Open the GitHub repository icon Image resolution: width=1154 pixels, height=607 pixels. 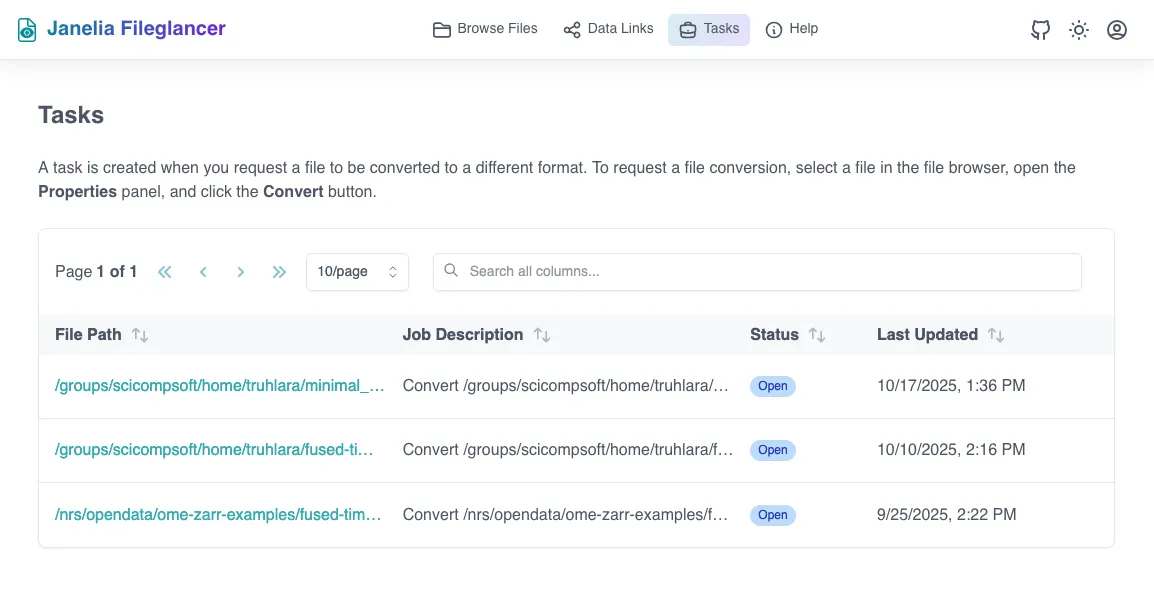pos(1040,30)
